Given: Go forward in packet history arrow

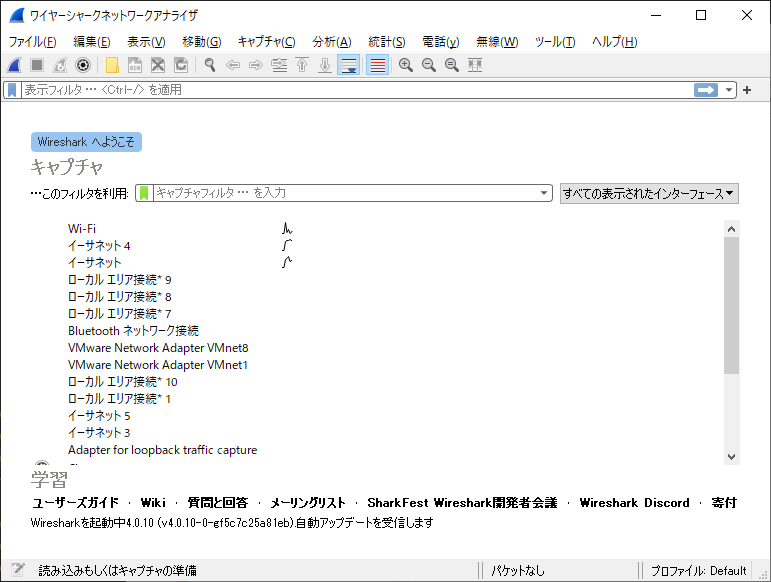Looking at the screenshot, I should pos(256,65).
